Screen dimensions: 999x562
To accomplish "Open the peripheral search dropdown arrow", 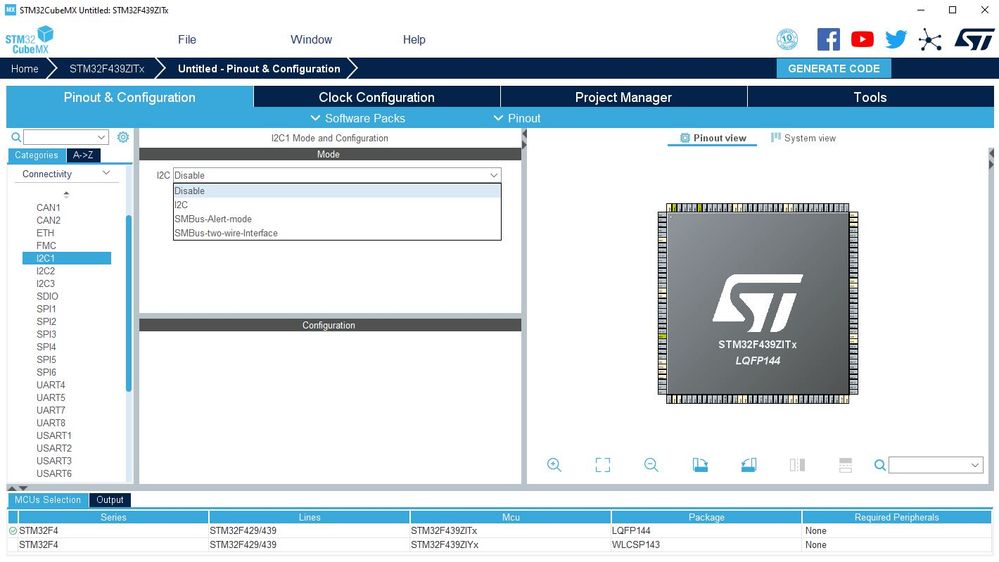I will pyautogui.click(x=101, y=137).
